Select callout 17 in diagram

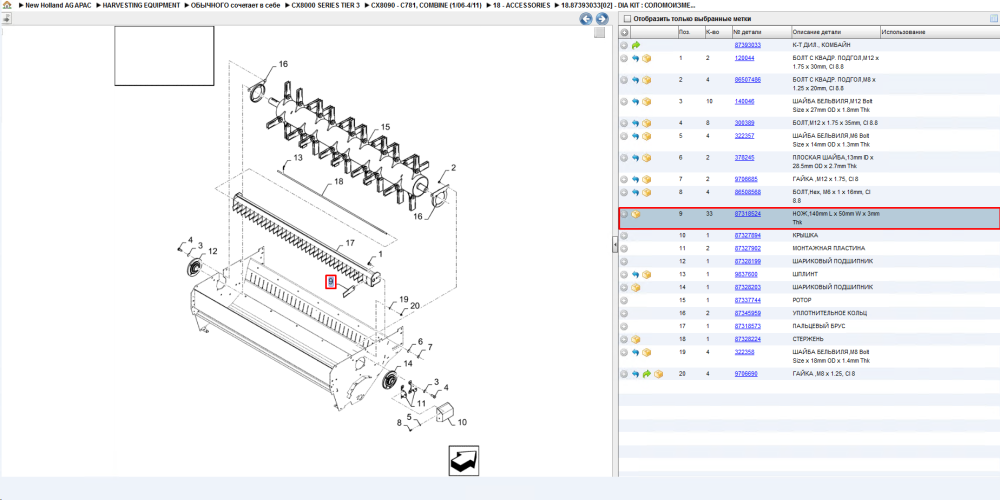coord(349,243)
